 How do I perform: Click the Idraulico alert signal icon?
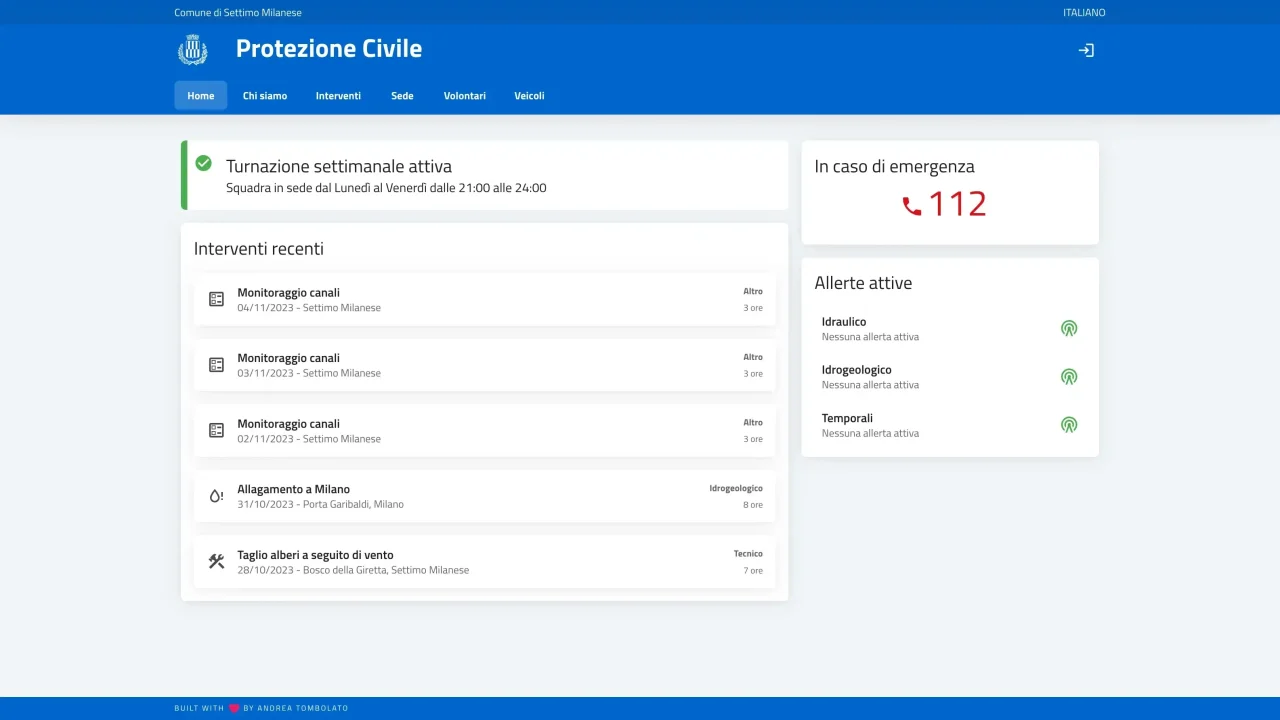click(1069, 328)
